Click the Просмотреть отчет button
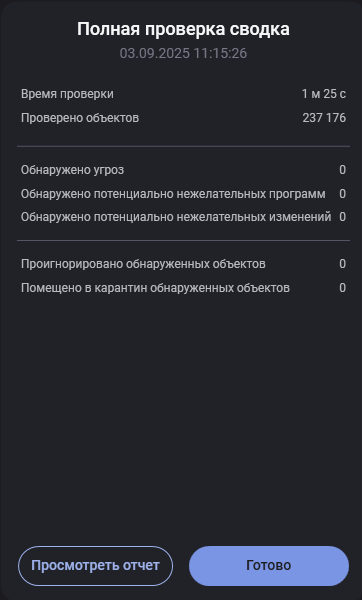 point(95,566)
